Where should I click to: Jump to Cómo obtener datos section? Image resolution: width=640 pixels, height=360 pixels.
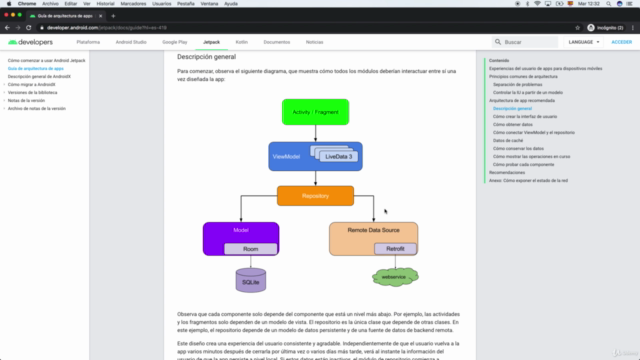[513, 124]
